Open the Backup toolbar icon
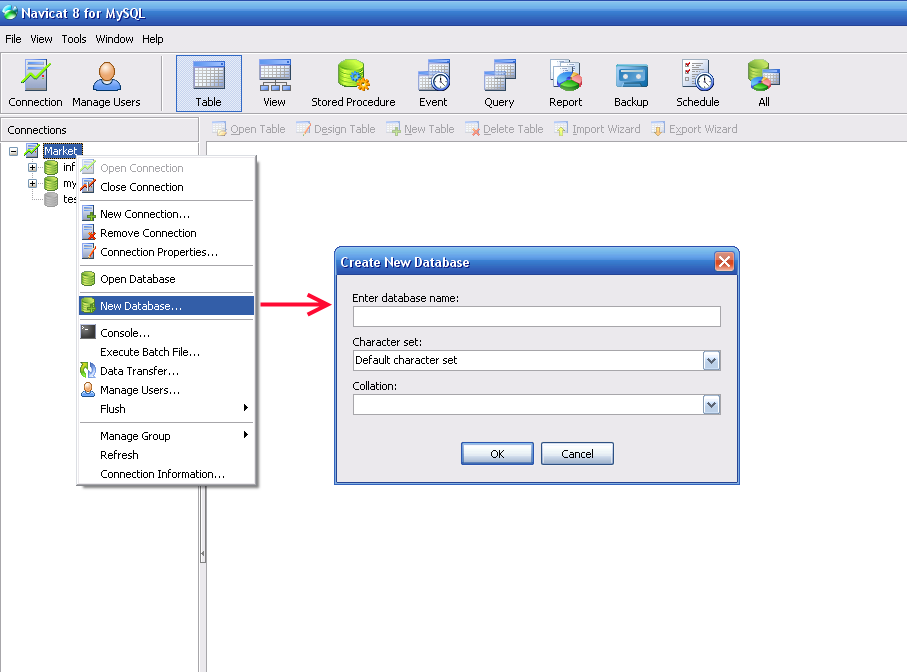 pyautogui.click(x=631, y=83)
